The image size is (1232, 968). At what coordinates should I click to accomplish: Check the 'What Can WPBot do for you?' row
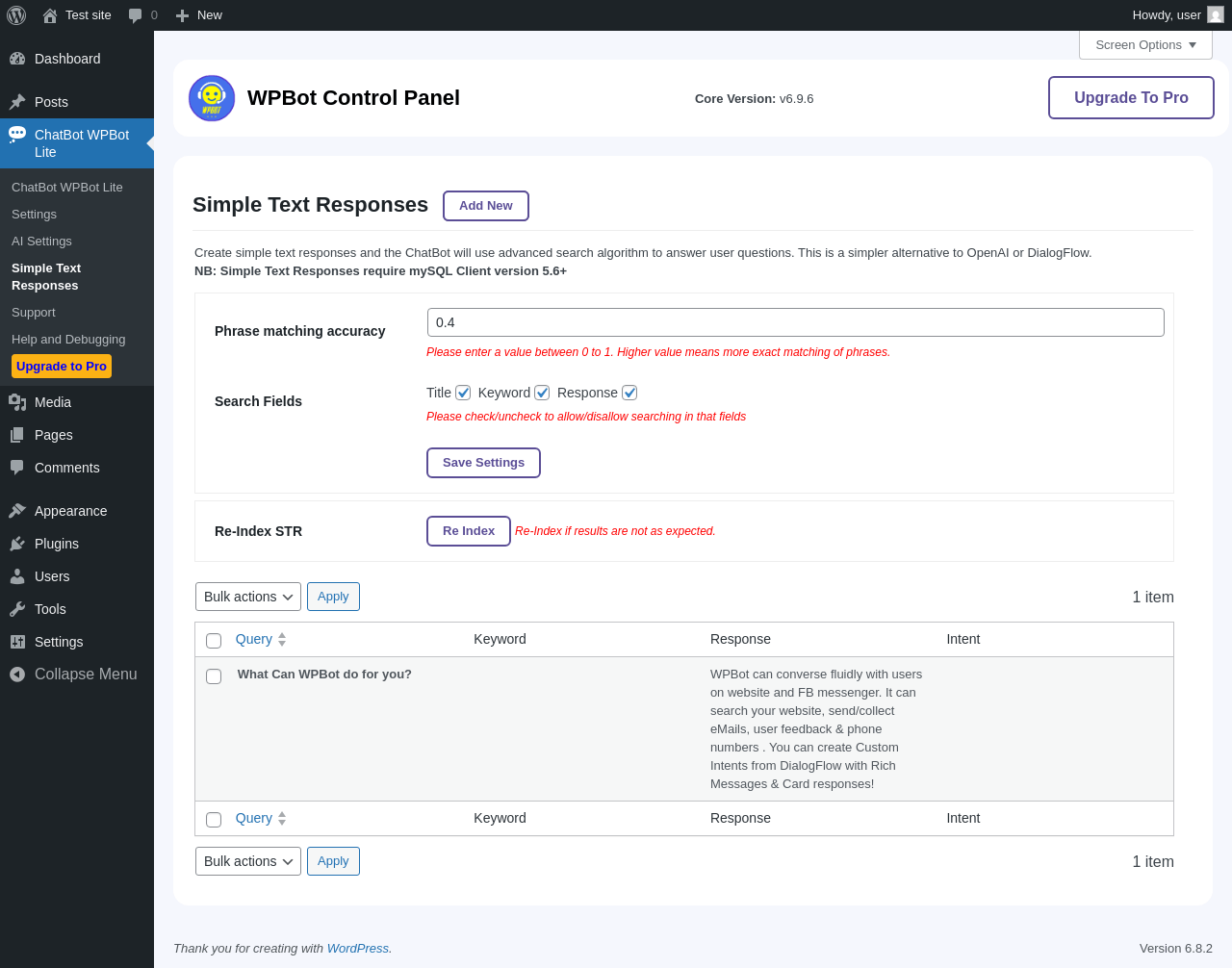[x=214, y=676]
